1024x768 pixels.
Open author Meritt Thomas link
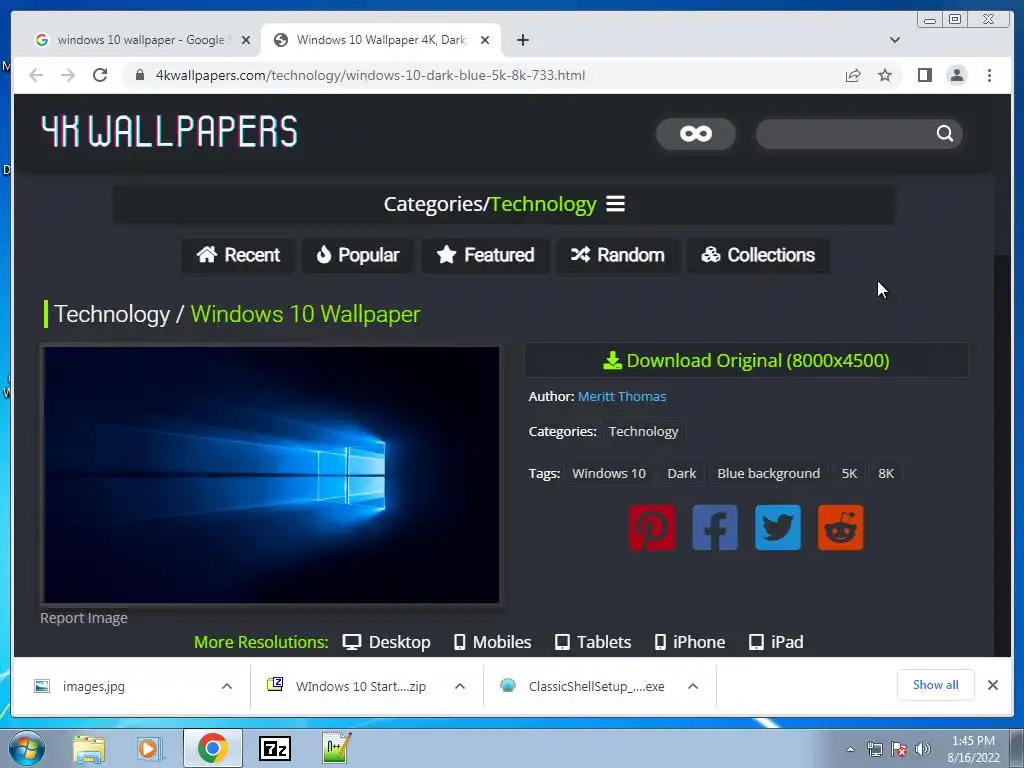pyautogui.click(x=622, y=396)
